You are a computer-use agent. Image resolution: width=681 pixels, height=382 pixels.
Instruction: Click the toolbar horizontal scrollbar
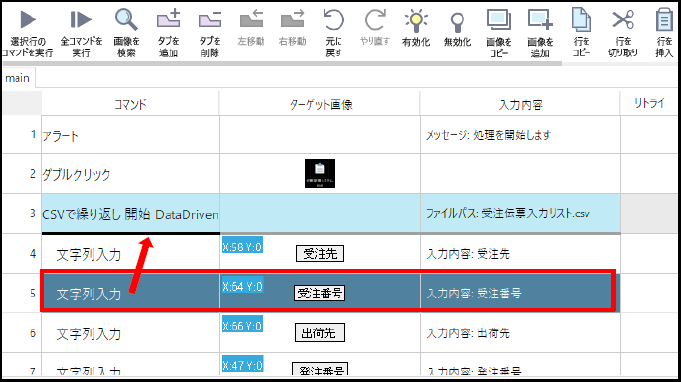point(282,63)
